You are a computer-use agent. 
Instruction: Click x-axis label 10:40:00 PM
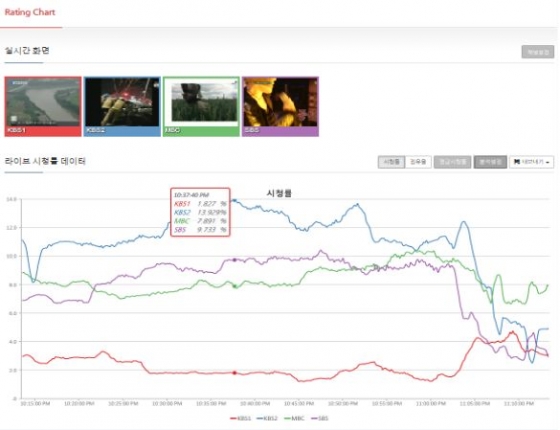pos(255,404)
